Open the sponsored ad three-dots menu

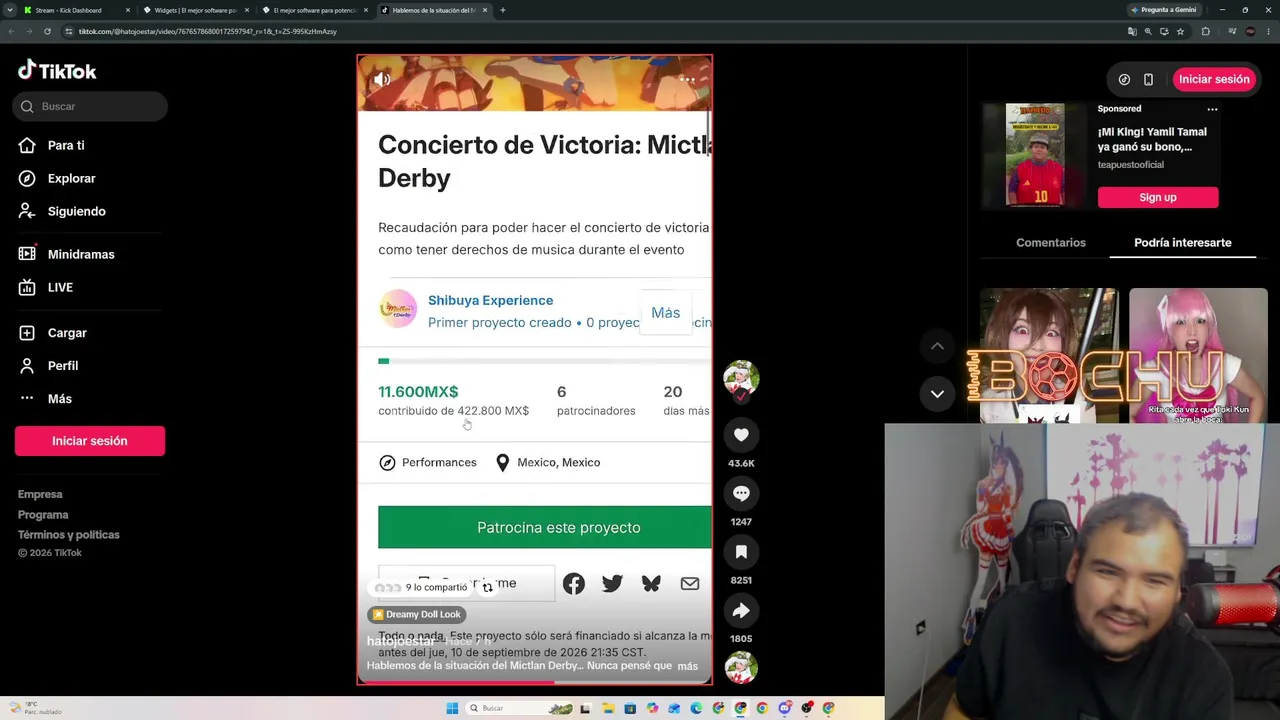[x=1212, y=109]
